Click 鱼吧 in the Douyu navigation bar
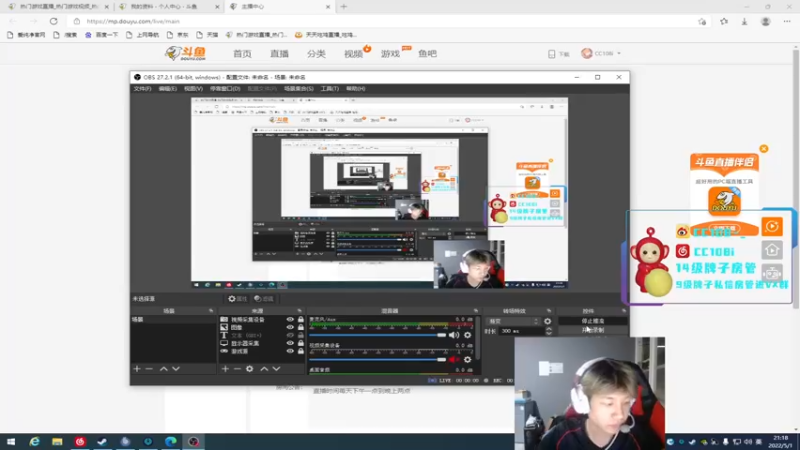The width and height of the screenshot is (800, 450). click(x=428, y=54)
